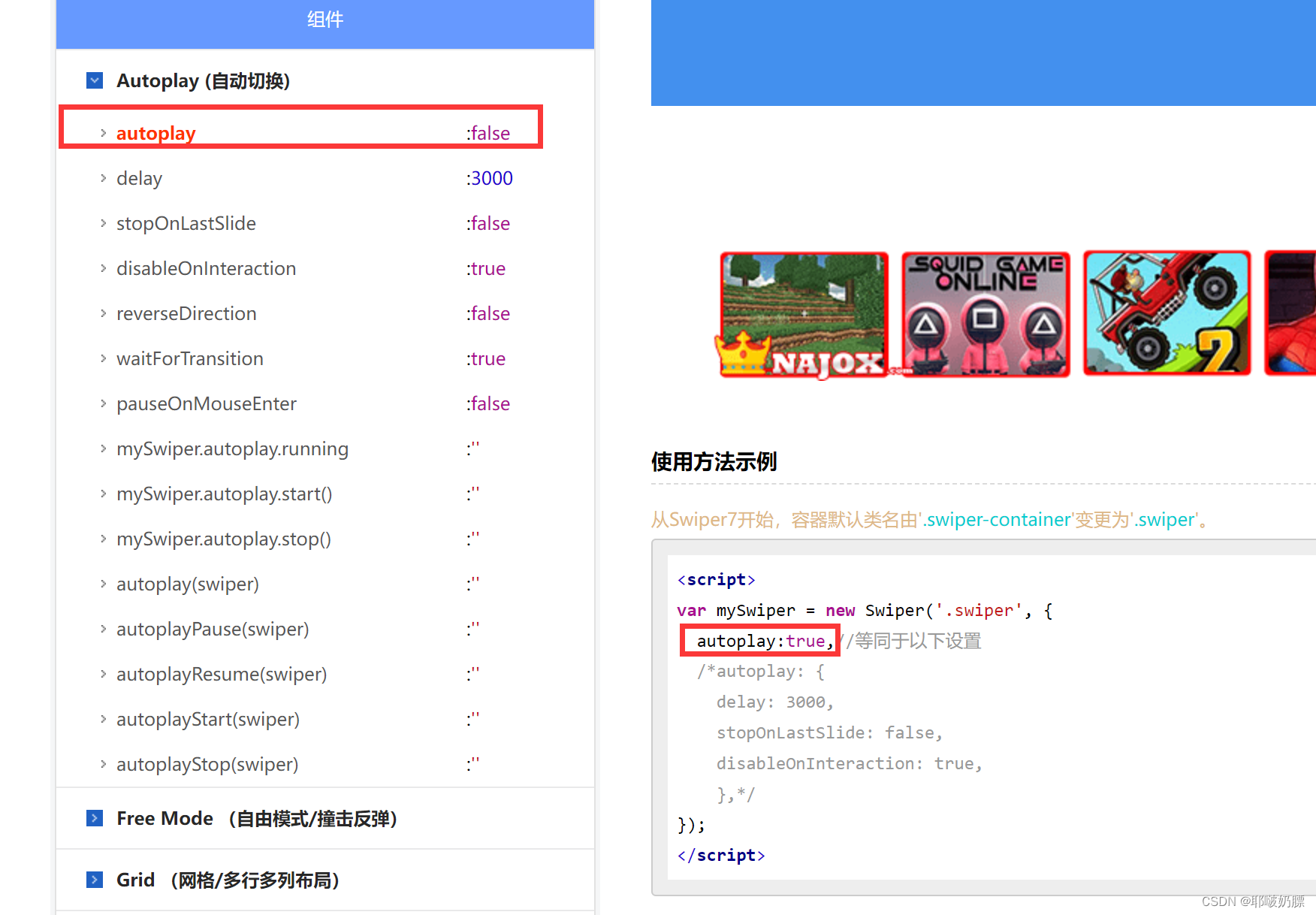Expand the disableOnInteraction item chevron
The width and height of the screenshot is (1316, 915).
coord(104,268)
